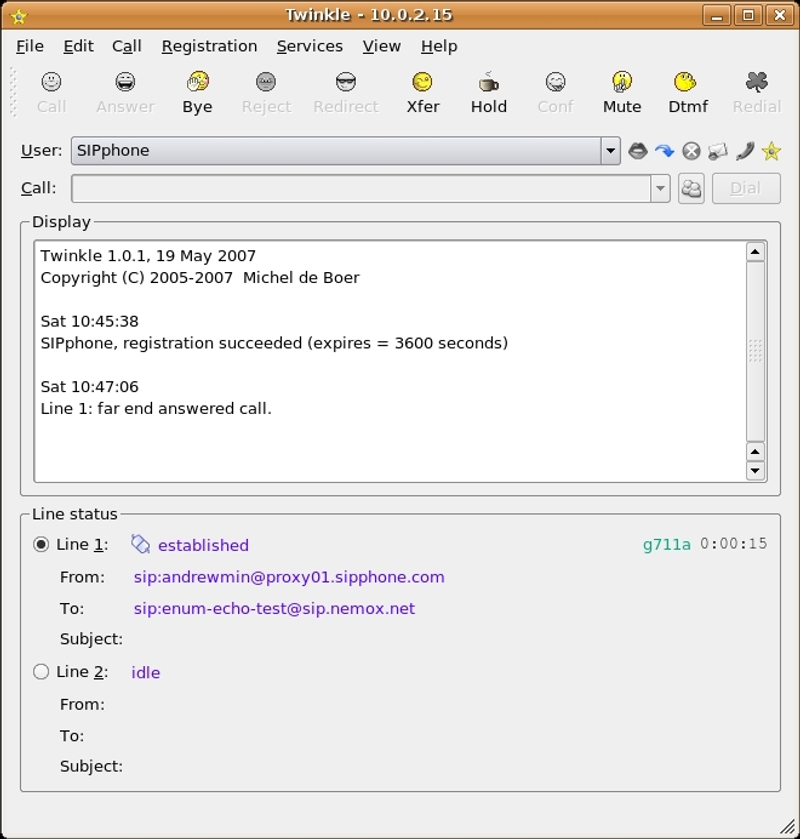The image size is (800, 839).
Task: Maximize the Twinkle window
Action: click(x=748, y=16)
